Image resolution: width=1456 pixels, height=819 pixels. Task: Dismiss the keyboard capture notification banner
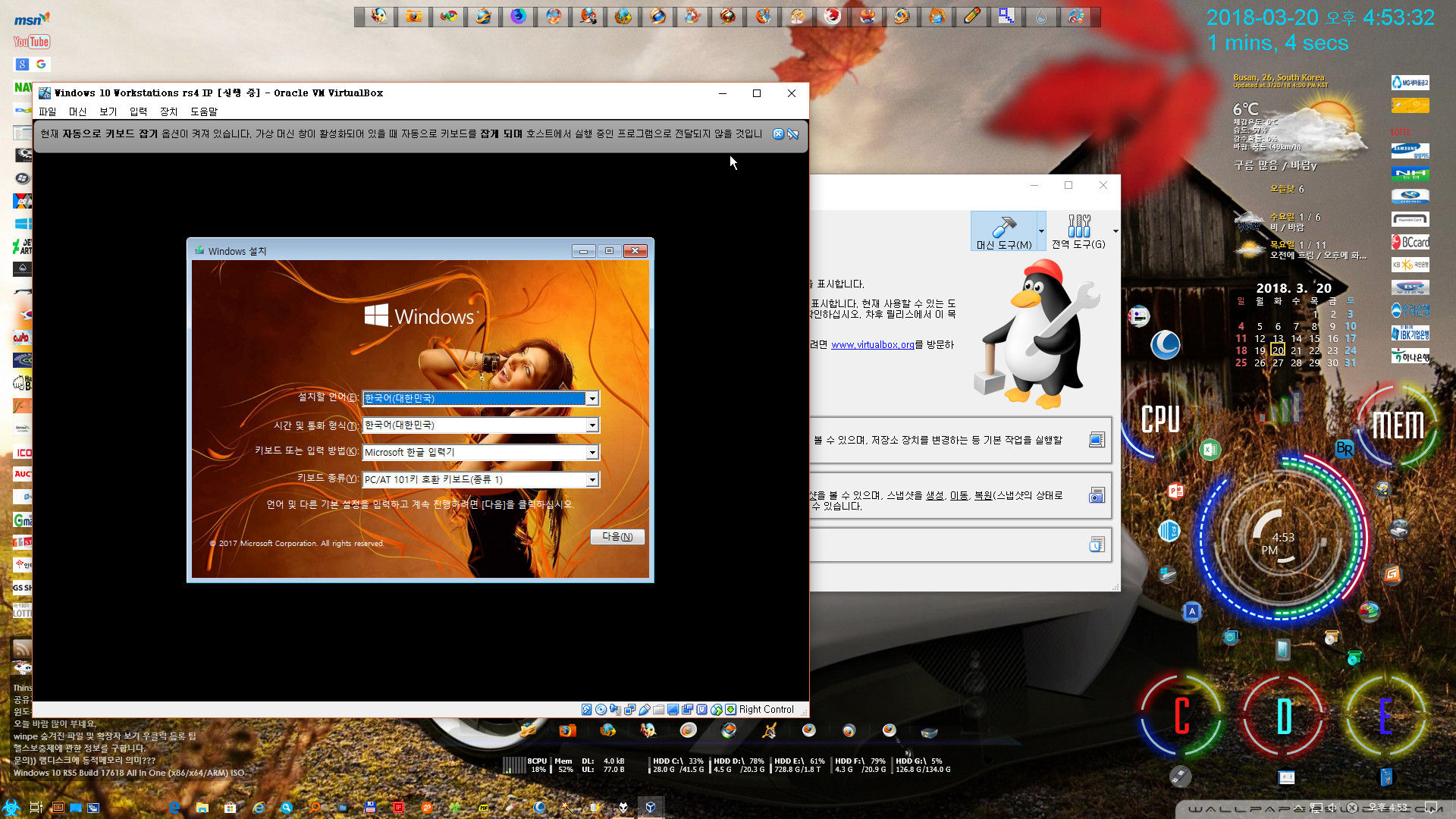778,134
